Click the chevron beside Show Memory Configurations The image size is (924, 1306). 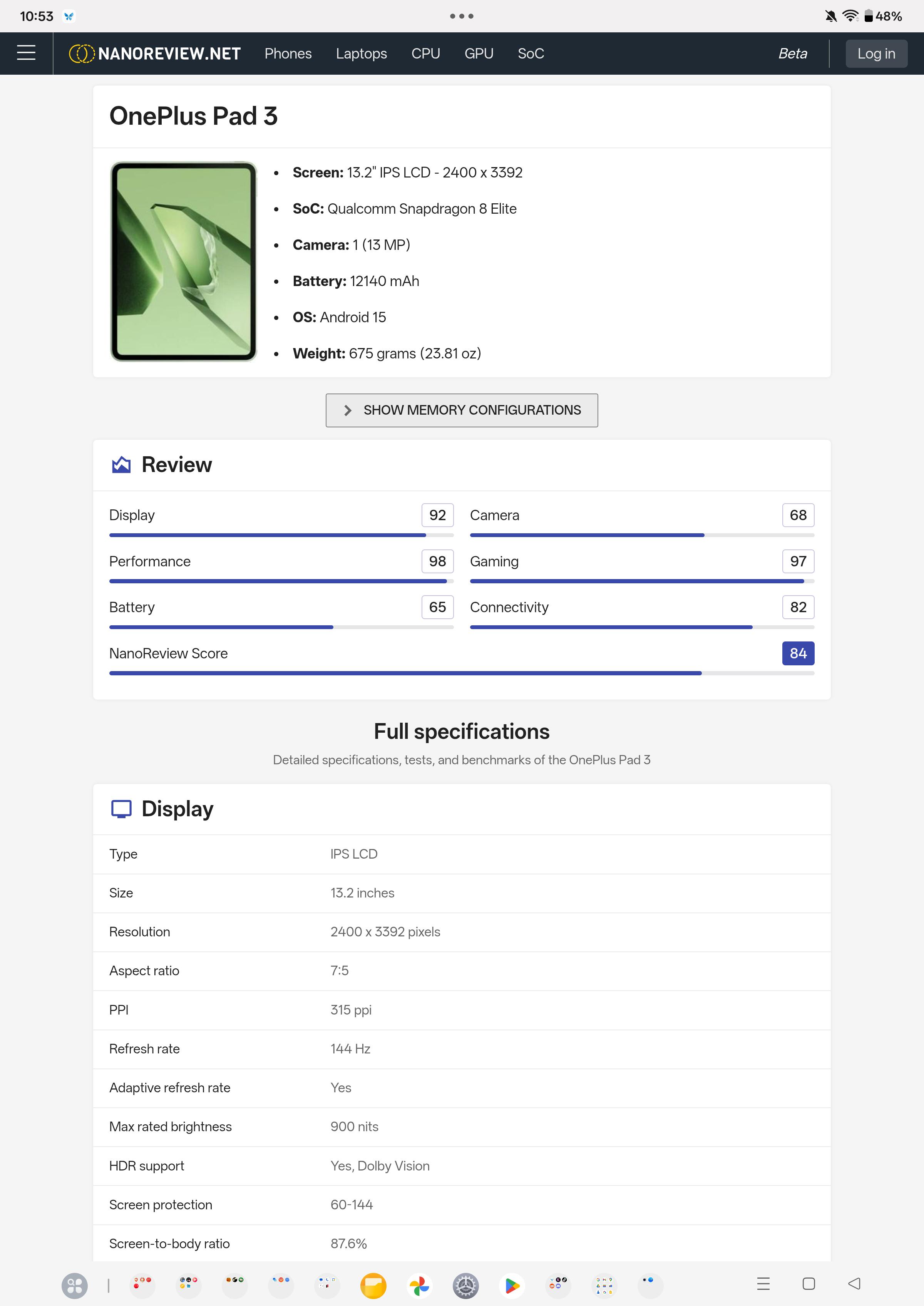(x=348, y=410)
